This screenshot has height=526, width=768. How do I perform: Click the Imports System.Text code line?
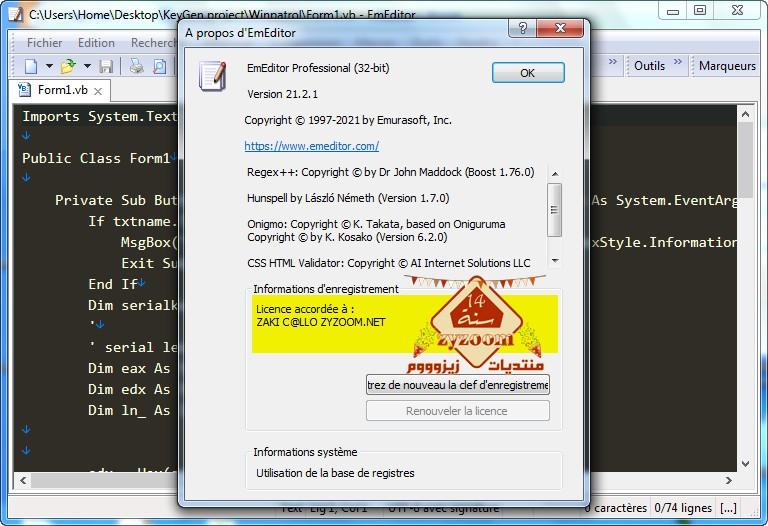click(99, 117)
